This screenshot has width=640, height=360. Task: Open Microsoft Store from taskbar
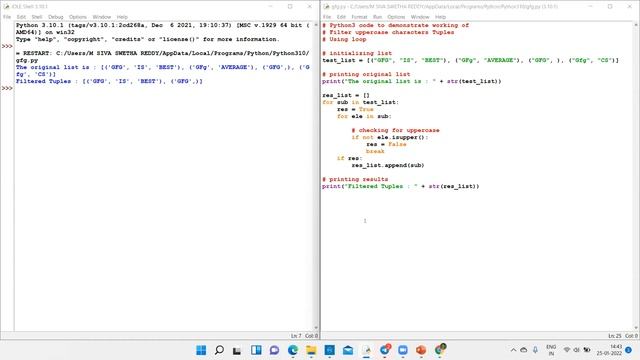[x=329, y=350]
